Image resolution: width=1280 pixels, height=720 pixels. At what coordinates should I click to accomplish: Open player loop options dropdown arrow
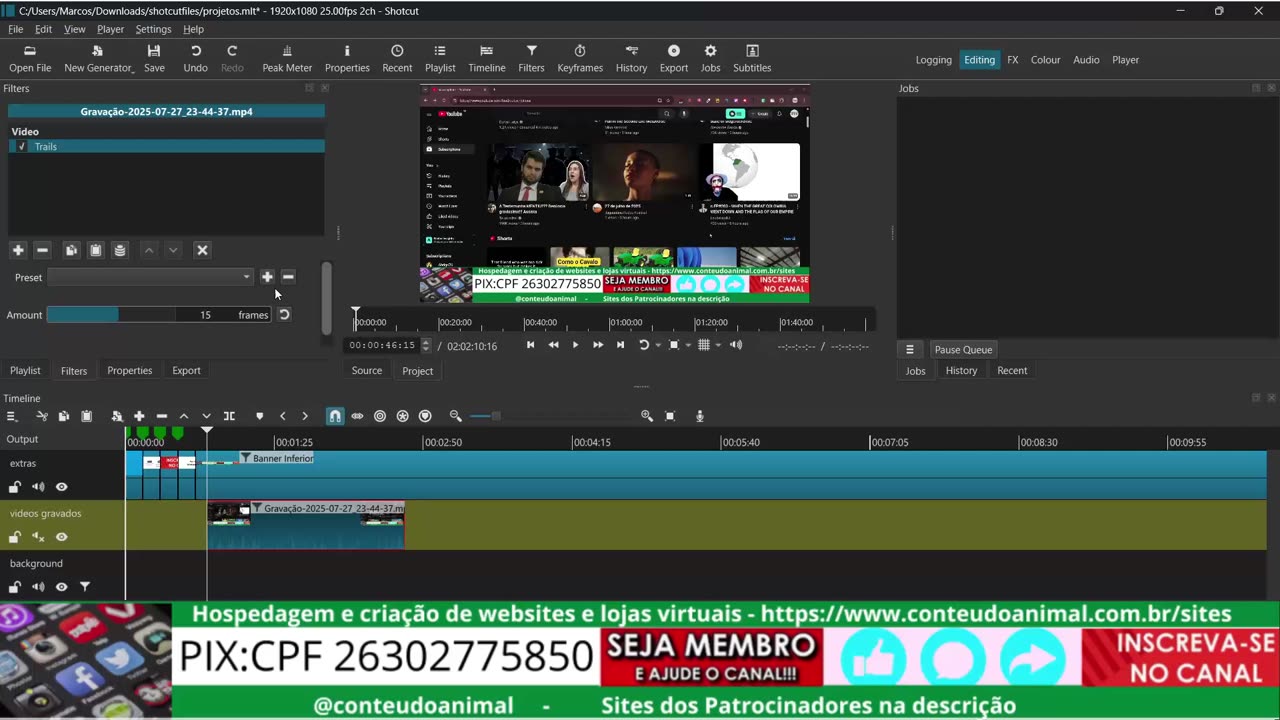click(657, 346)
